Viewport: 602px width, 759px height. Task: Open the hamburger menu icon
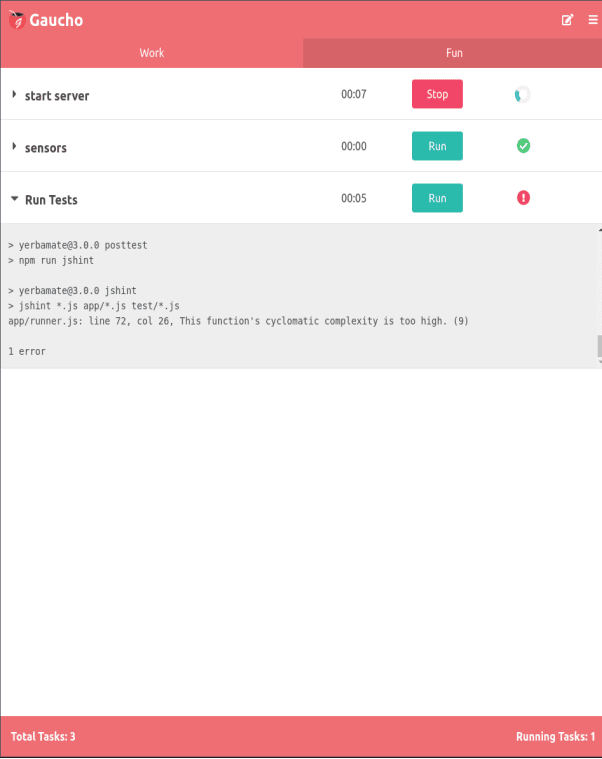click(592, 19)
